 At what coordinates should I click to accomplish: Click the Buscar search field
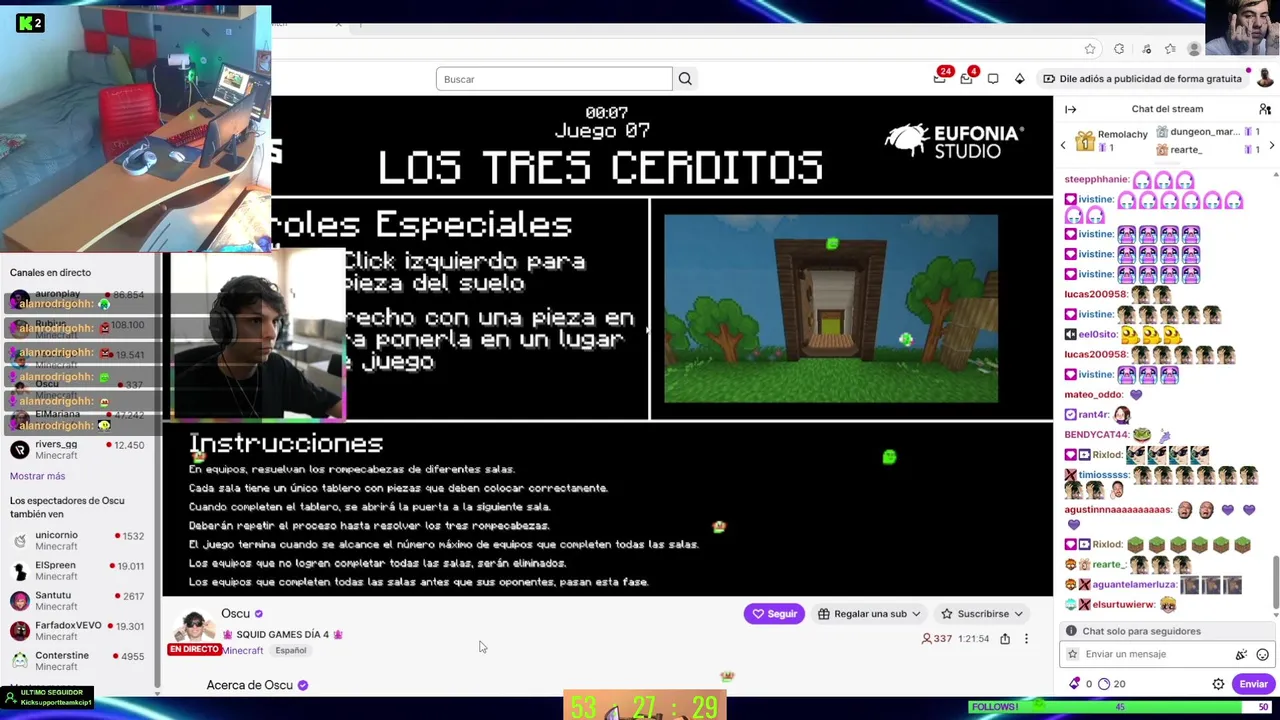tap(554, 79)
